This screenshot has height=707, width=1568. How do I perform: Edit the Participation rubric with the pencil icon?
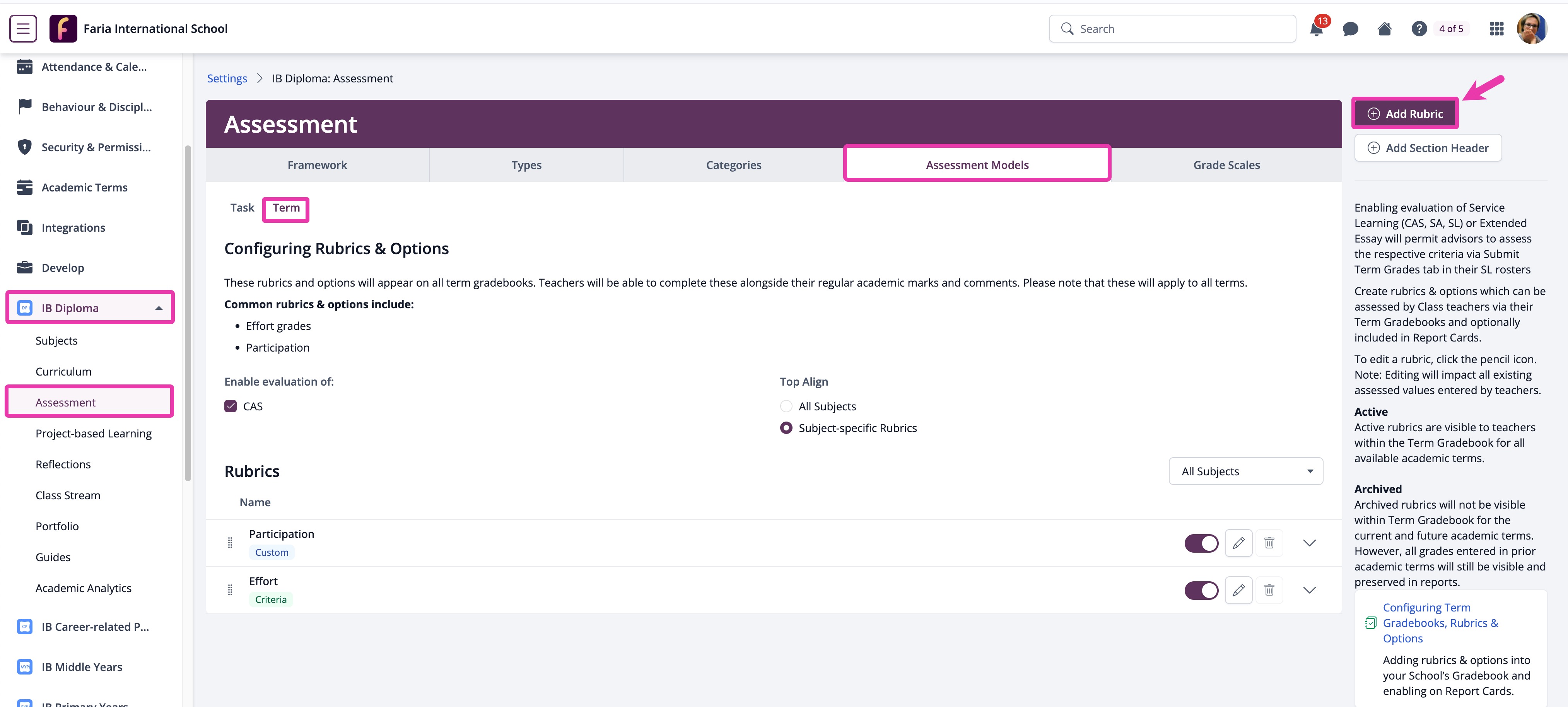[1239, 543]
